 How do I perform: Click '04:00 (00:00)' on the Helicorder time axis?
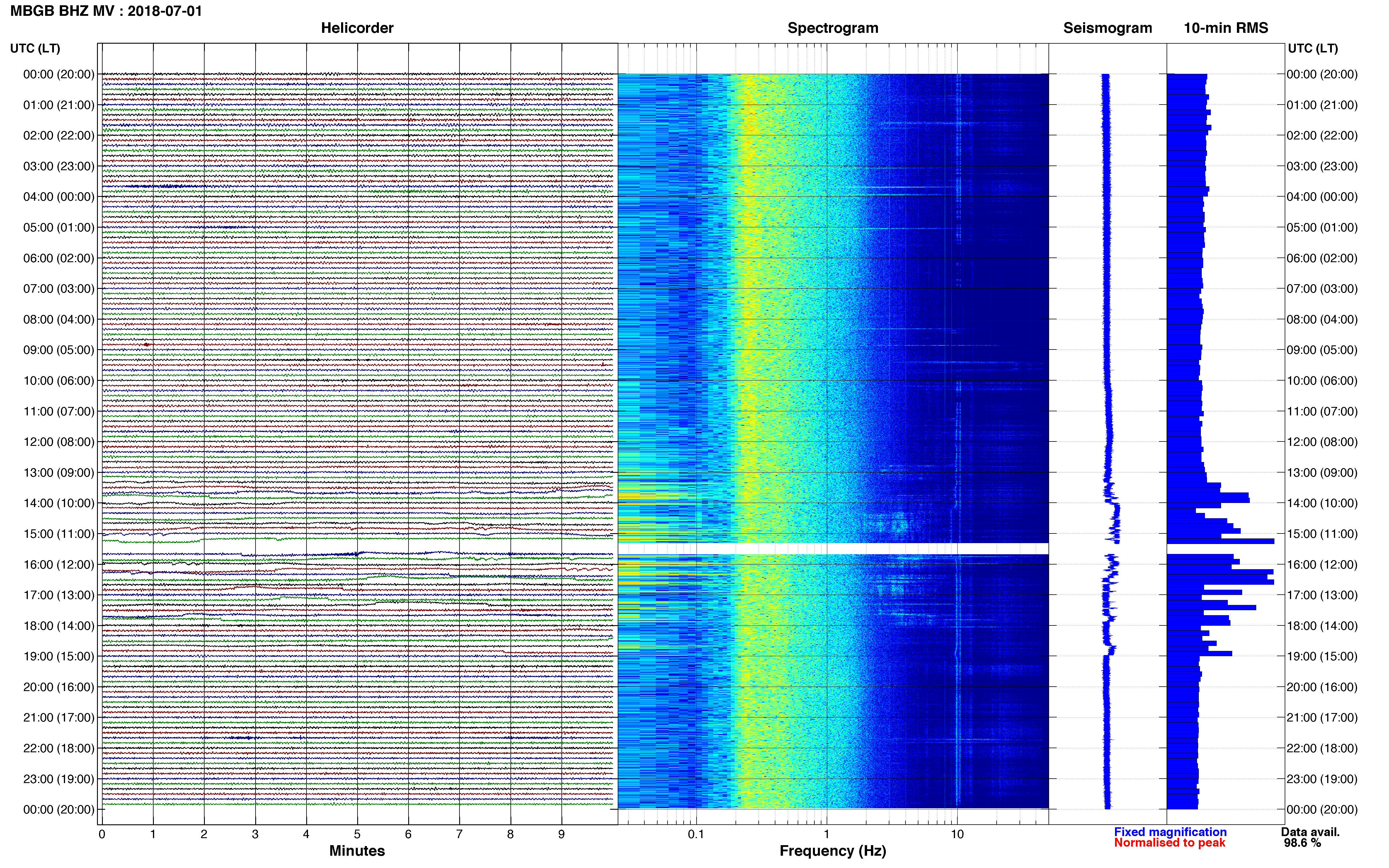tap(59, 197)
